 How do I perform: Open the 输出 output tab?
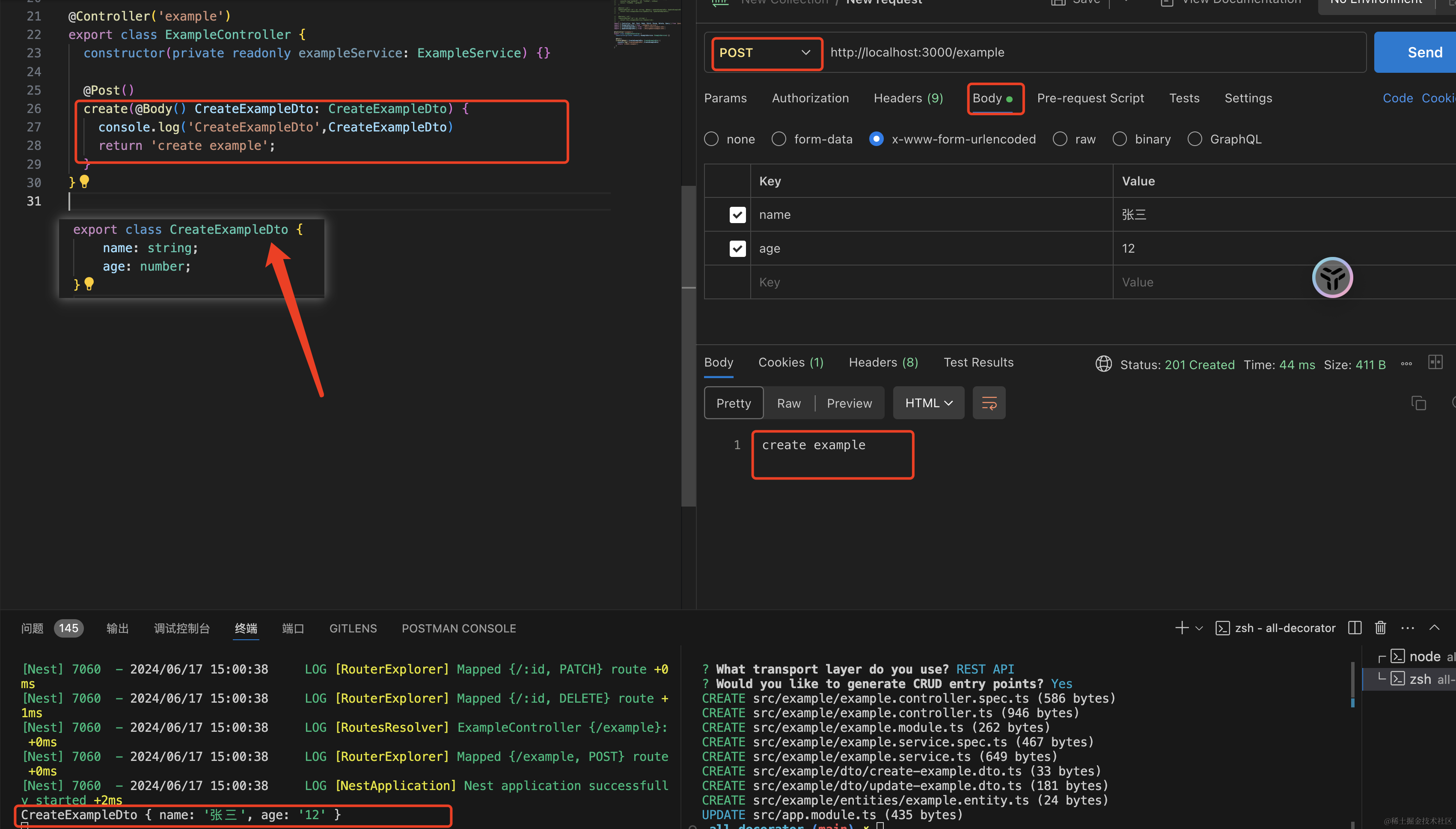pyautogui.click(x=117, y=629)
